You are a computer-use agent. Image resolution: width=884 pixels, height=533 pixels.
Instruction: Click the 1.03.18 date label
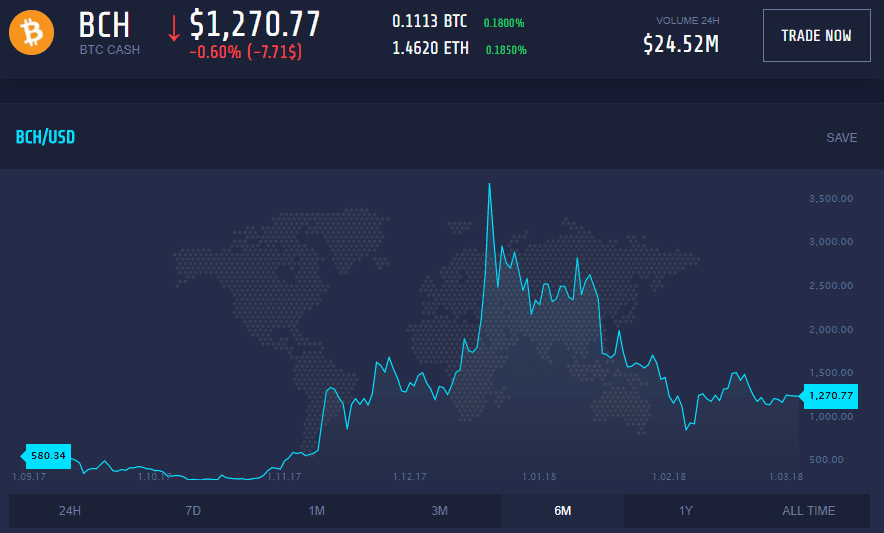point(786,477)
